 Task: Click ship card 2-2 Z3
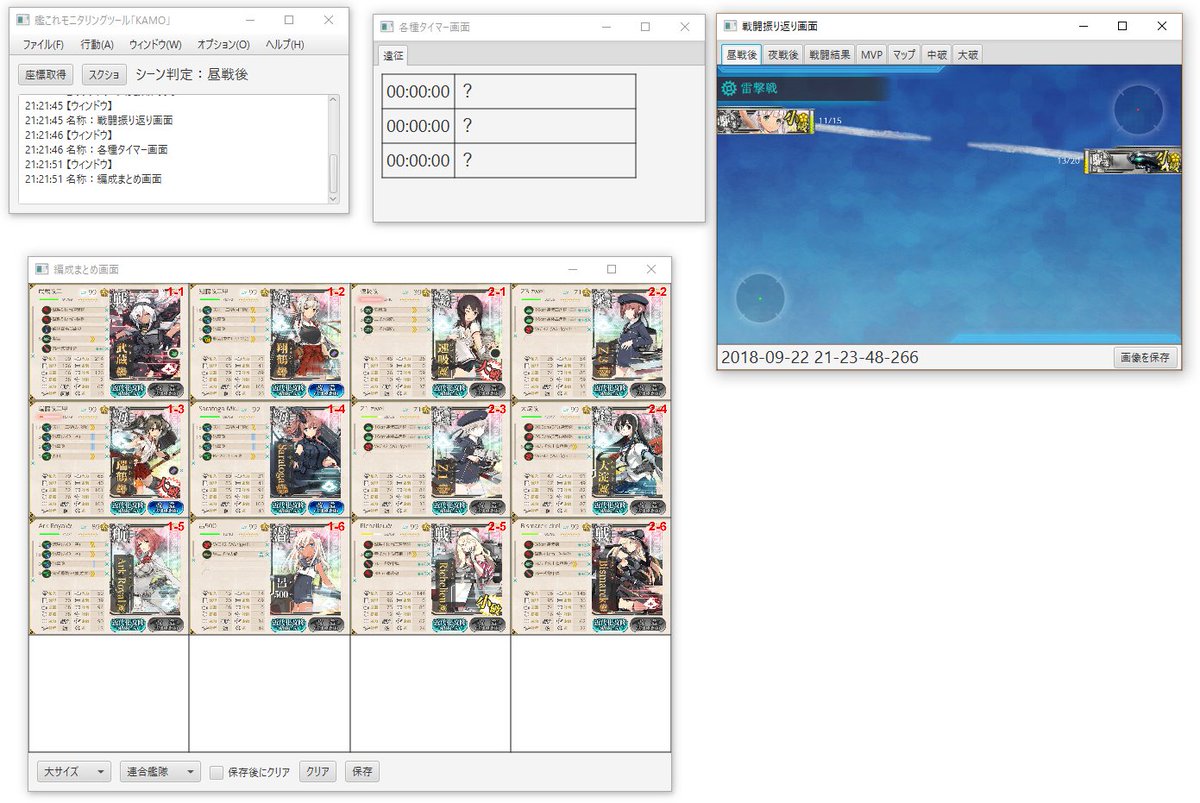[x=590, y=342]
